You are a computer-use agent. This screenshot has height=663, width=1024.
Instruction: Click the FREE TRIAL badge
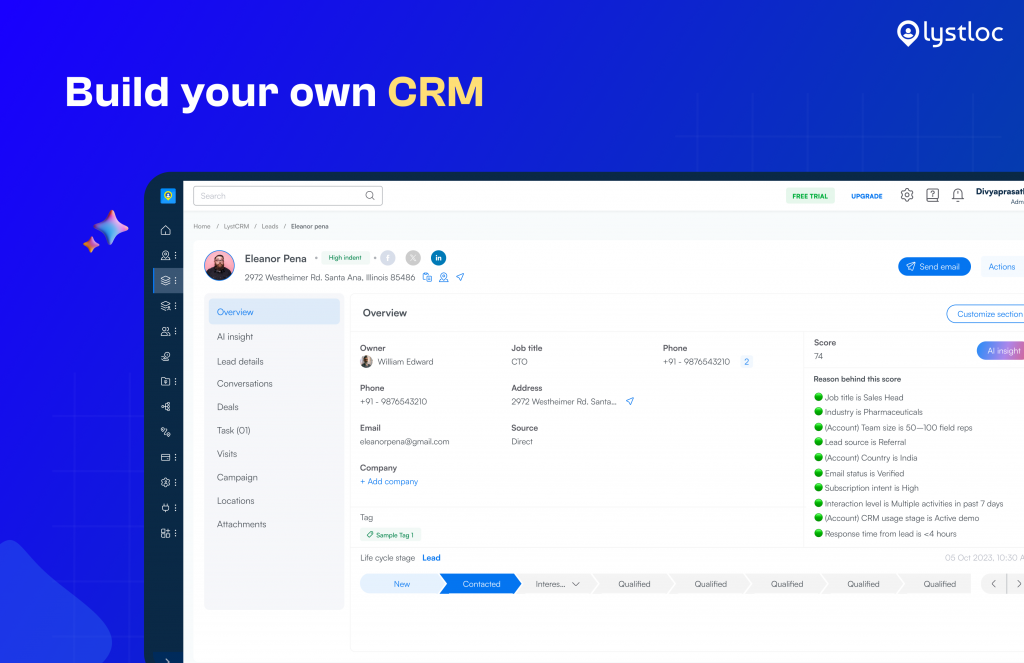point(810,196)
